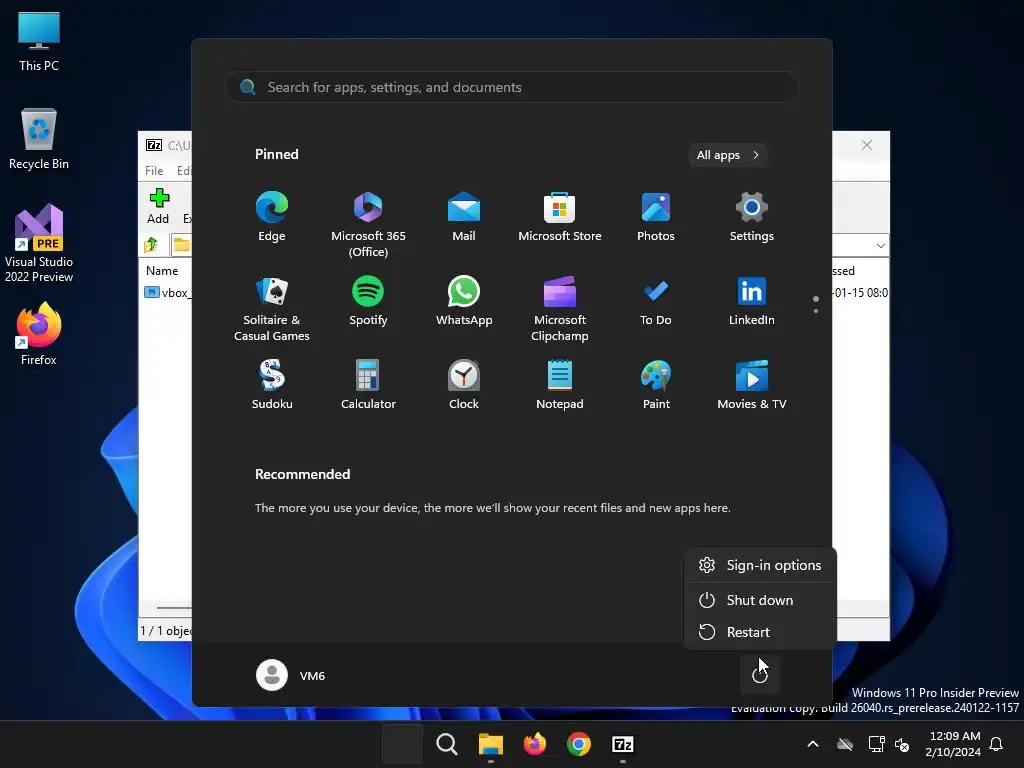Click the power button in Start menu
Viewport: 1024px width, 768px height.
(x=760, y=675)
